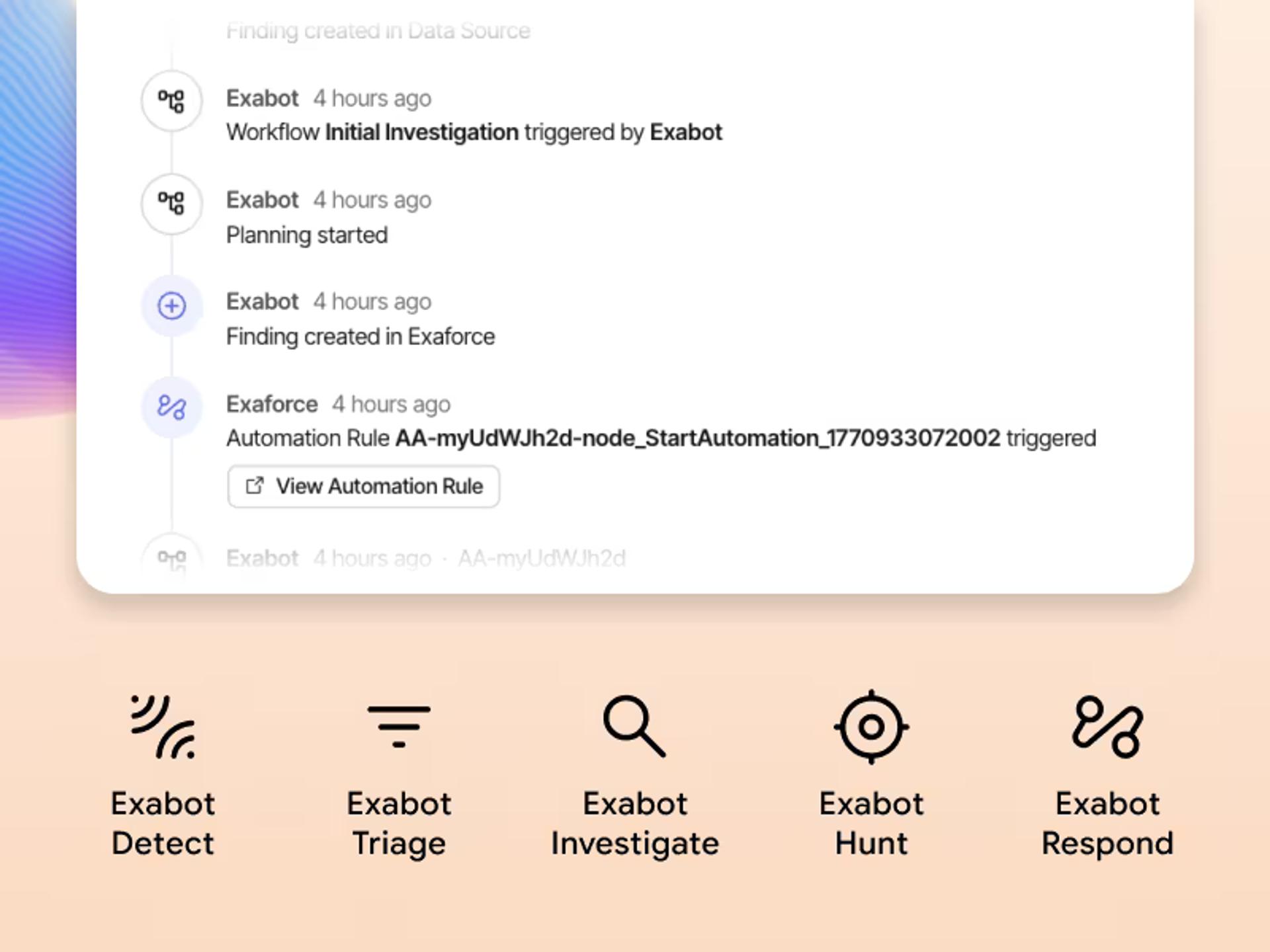
Task: Open the Exabot Triage label
Action: coord(399,824)
